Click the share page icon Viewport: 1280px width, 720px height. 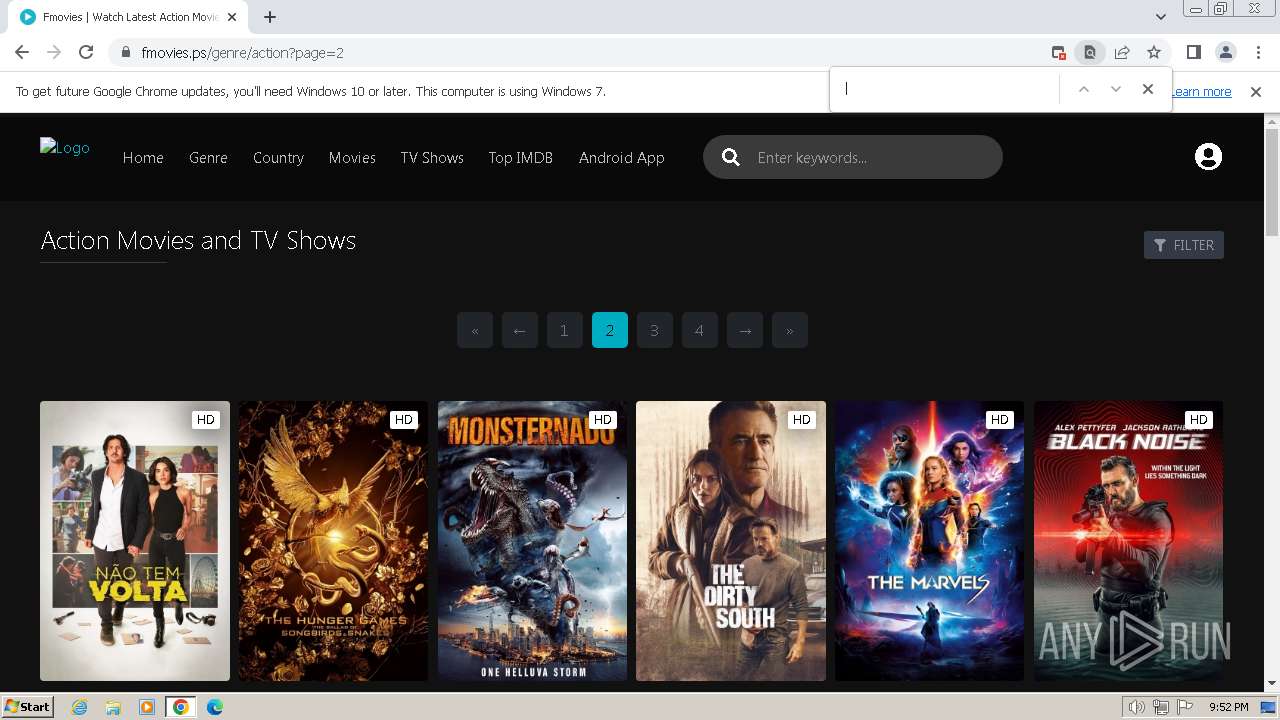1122,53
